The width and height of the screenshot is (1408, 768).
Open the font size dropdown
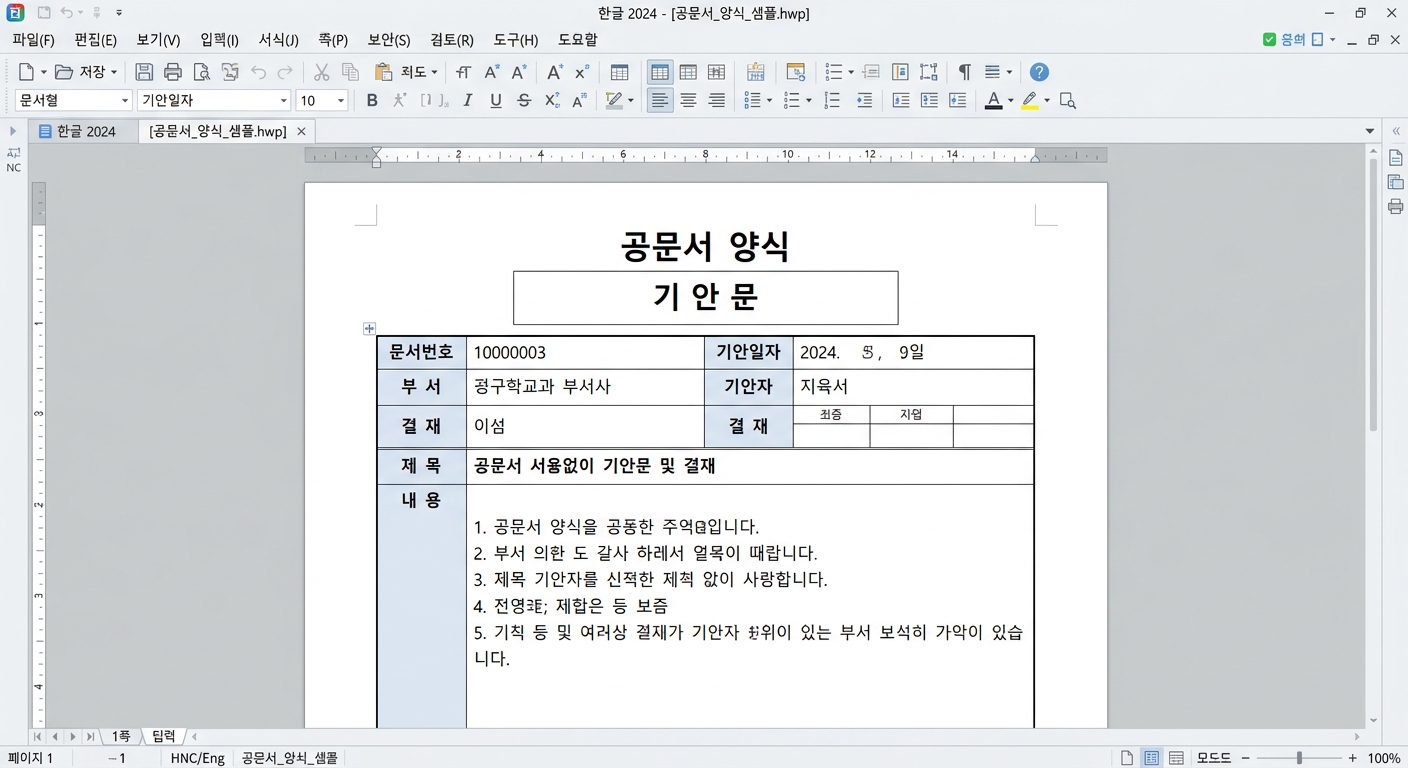coord(339,100)
